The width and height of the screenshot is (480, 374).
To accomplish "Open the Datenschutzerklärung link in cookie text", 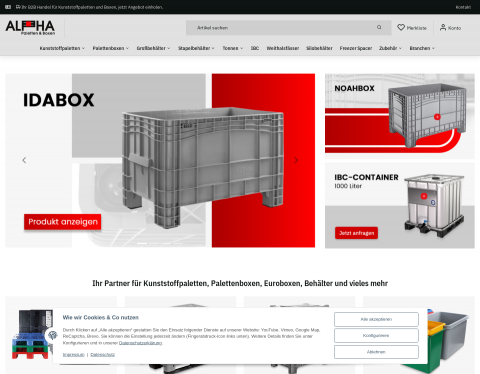I will [x=140, y=343].
